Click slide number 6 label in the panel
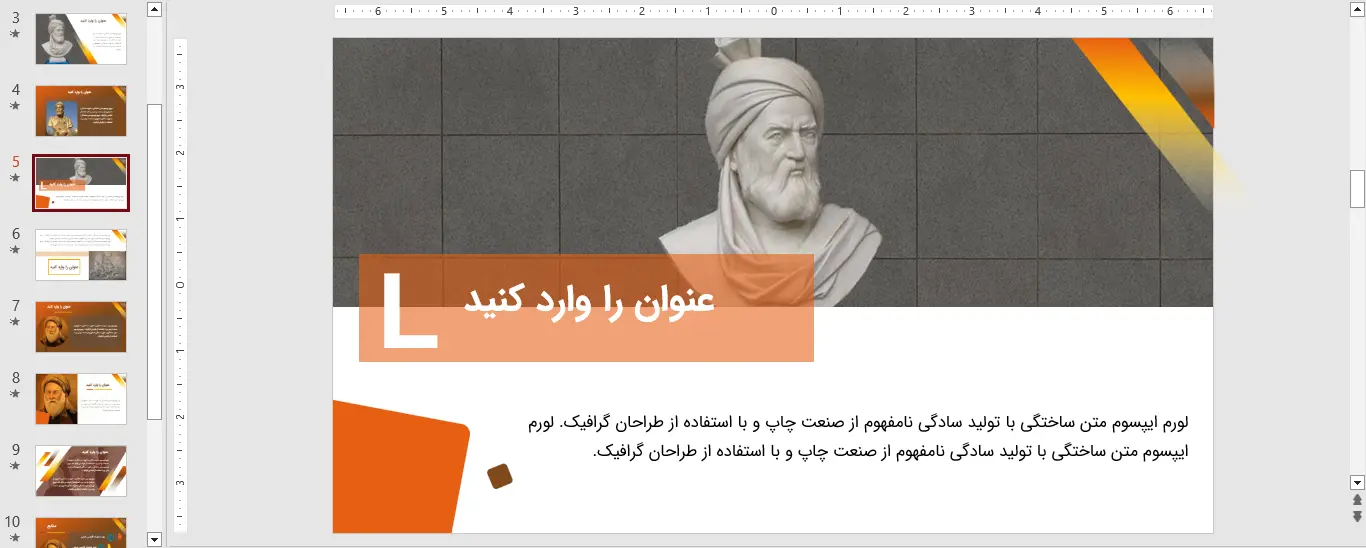The image size is (1366, 548). pyautogui.click(x=15, y=233)
